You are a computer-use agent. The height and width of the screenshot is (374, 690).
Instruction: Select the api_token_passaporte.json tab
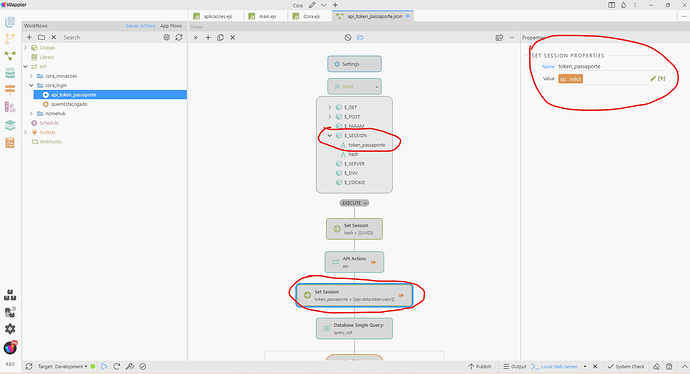(x=373, y=16)
